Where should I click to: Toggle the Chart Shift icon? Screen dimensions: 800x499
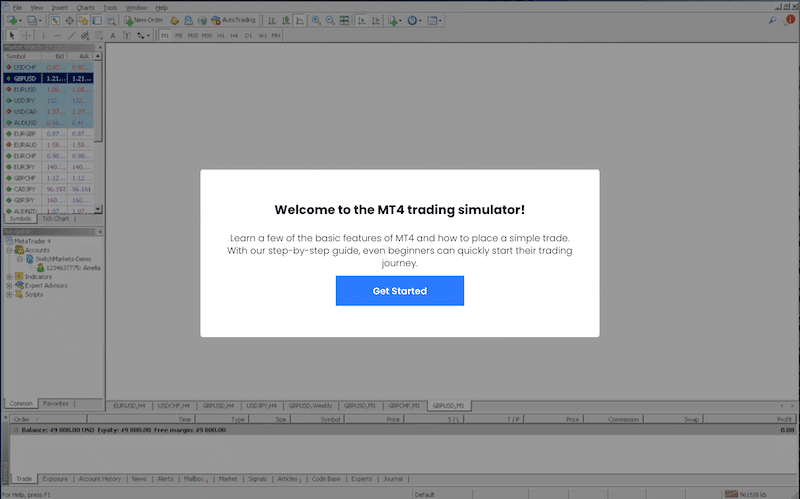click(x=376, y=20)
